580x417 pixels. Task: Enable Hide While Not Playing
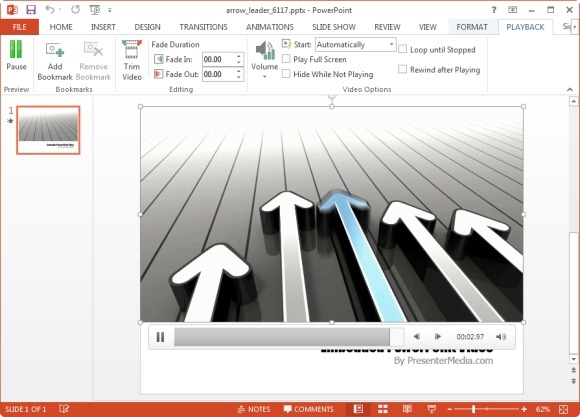pos(286,74)
